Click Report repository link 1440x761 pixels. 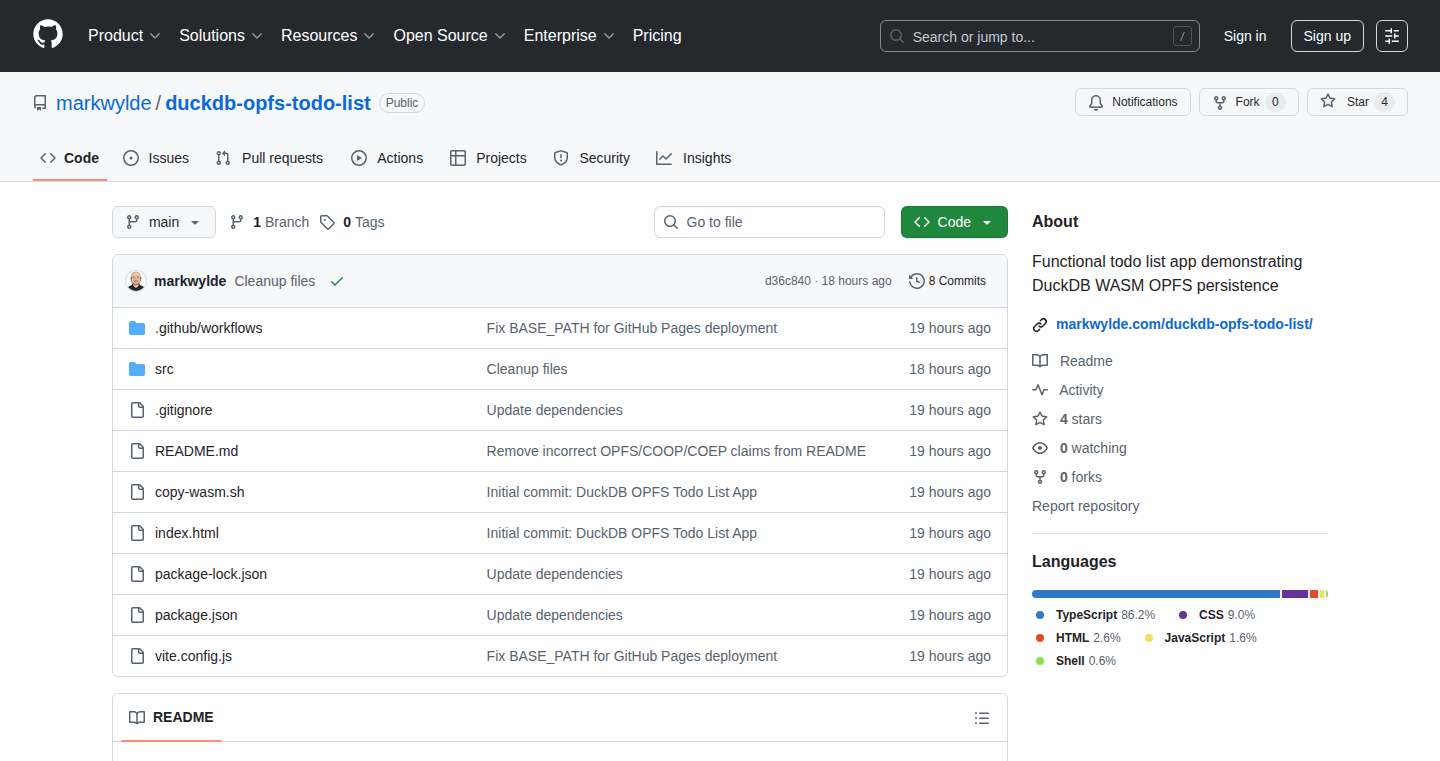[x=1086, y=506]
